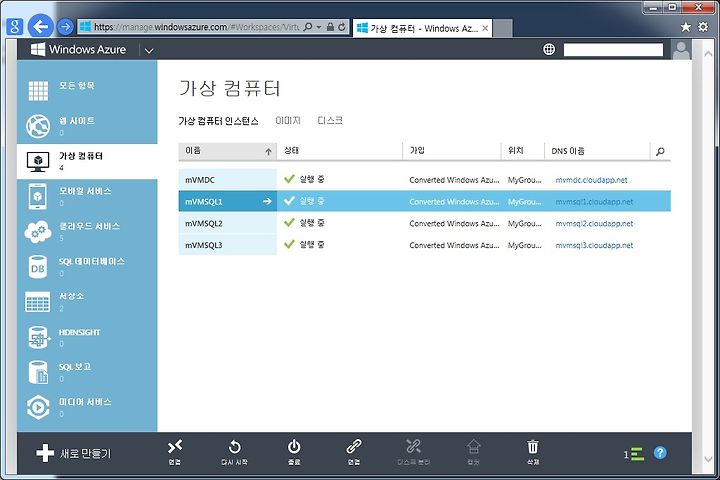Image resolution: width=720 pixels, height=480 pixels.
Task: Switch to the Images tab
Action: point(288,121)
